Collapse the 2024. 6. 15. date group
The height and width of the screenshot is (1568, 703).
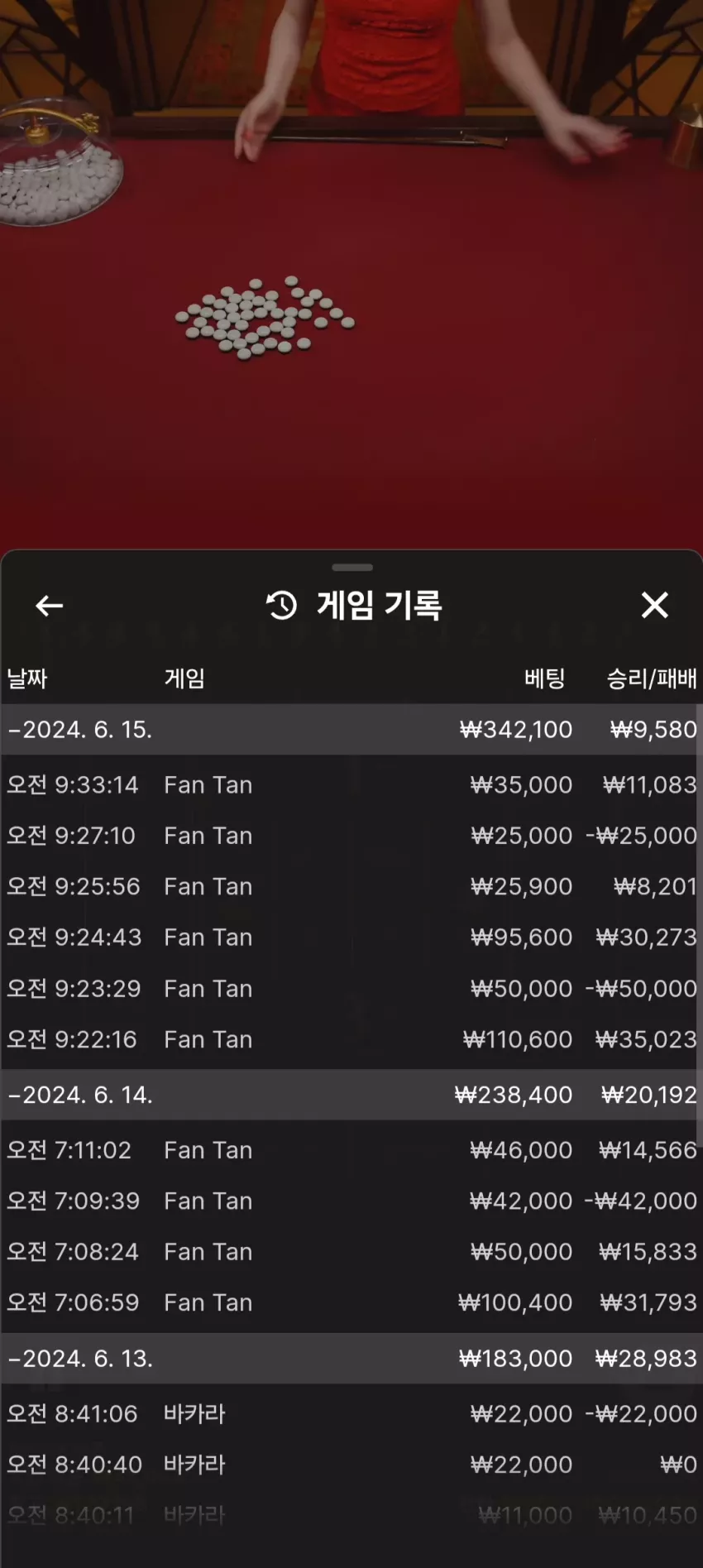click(x=351, y=730)
